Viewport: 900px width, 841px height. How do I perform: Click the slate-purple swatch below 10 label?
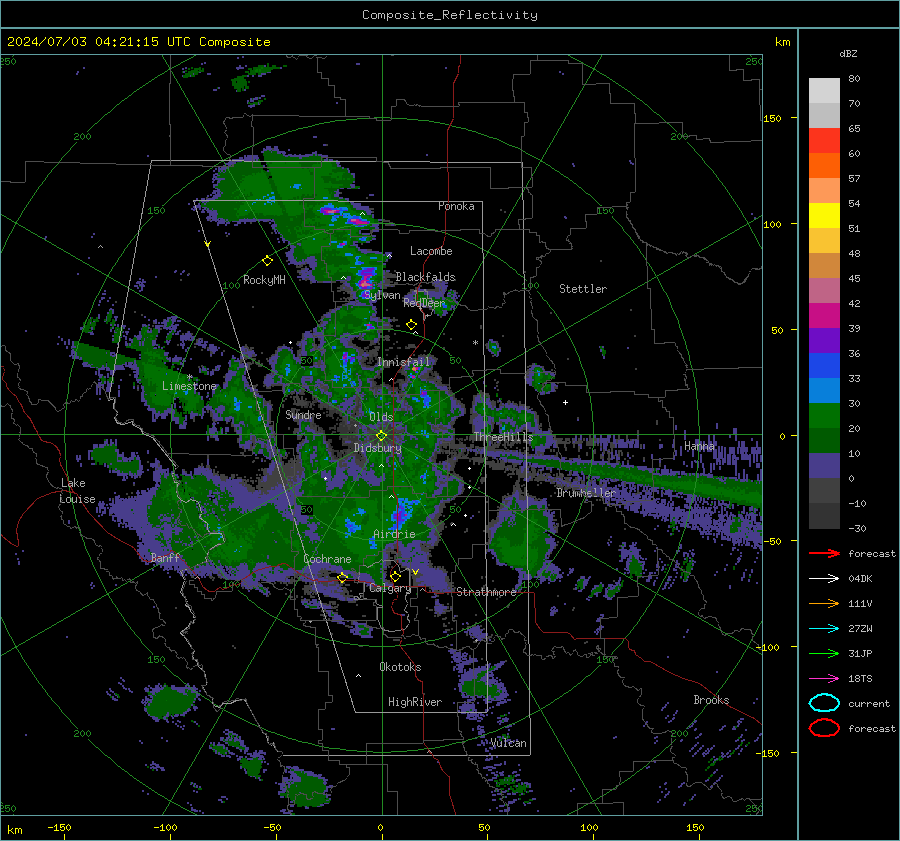(824, 465)
